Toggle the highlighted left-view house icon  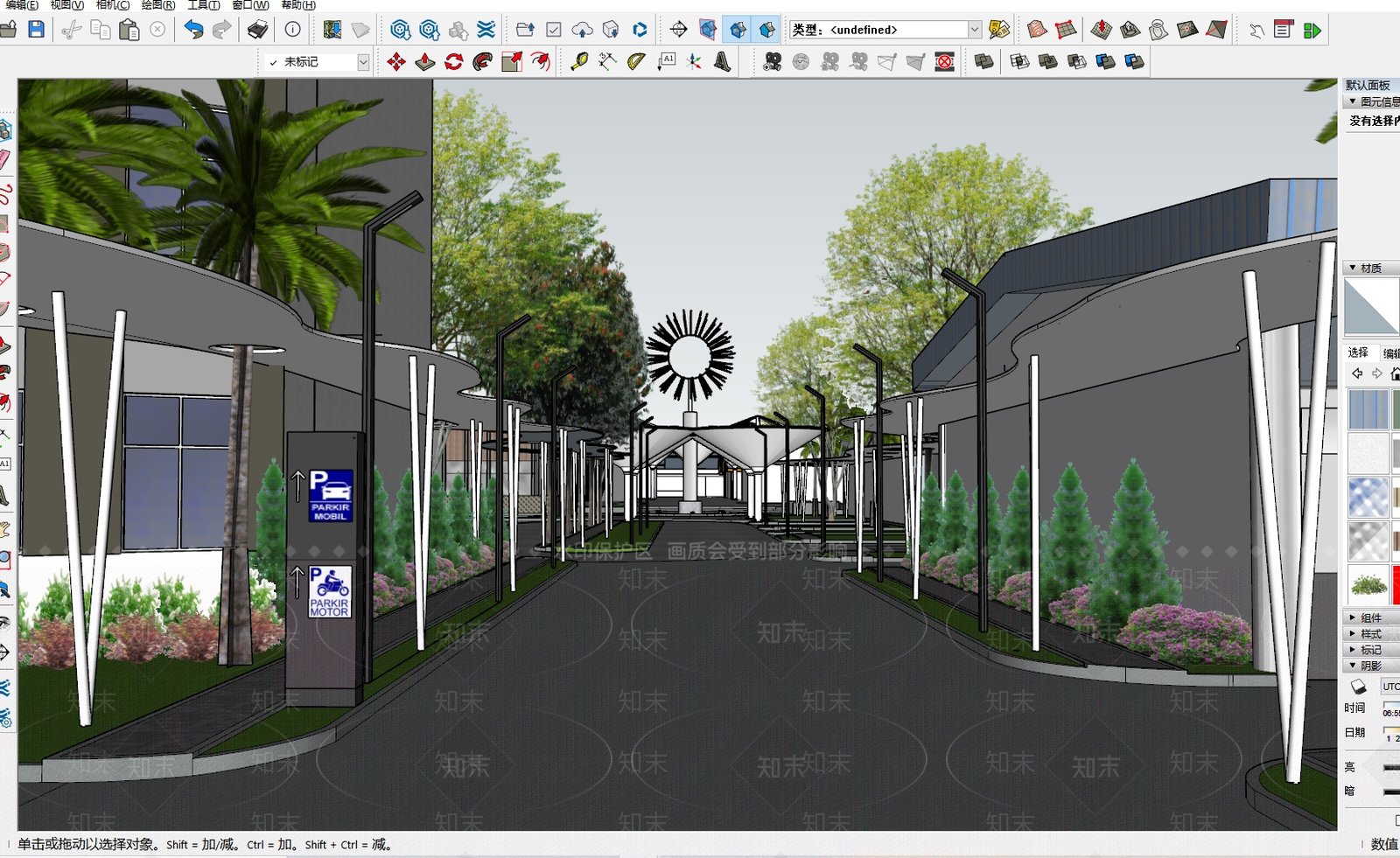point(767,30)
